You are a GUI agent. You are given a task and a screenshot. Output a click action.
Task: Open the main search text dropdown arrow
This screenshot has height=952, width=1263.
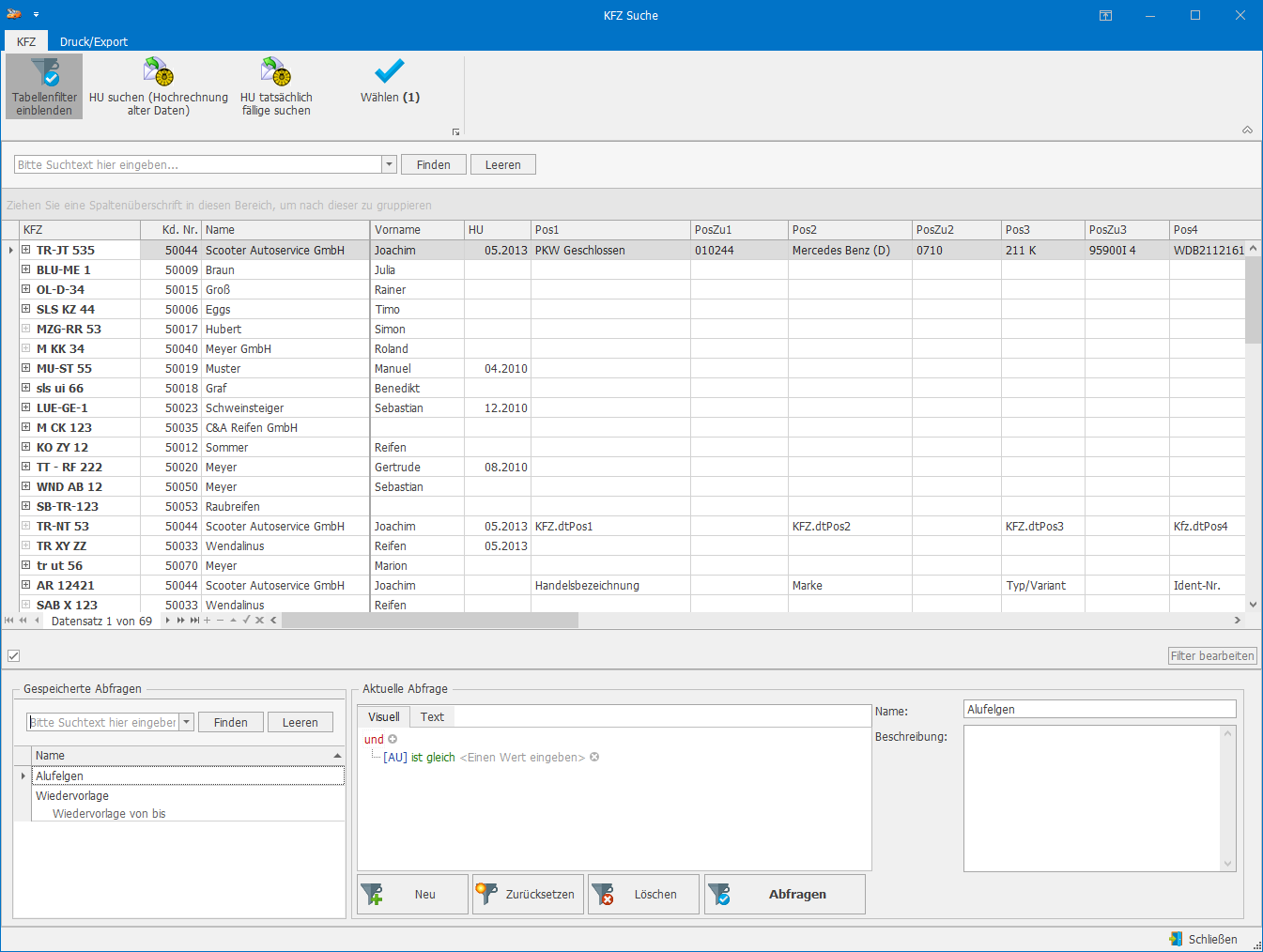coord(389,164)
